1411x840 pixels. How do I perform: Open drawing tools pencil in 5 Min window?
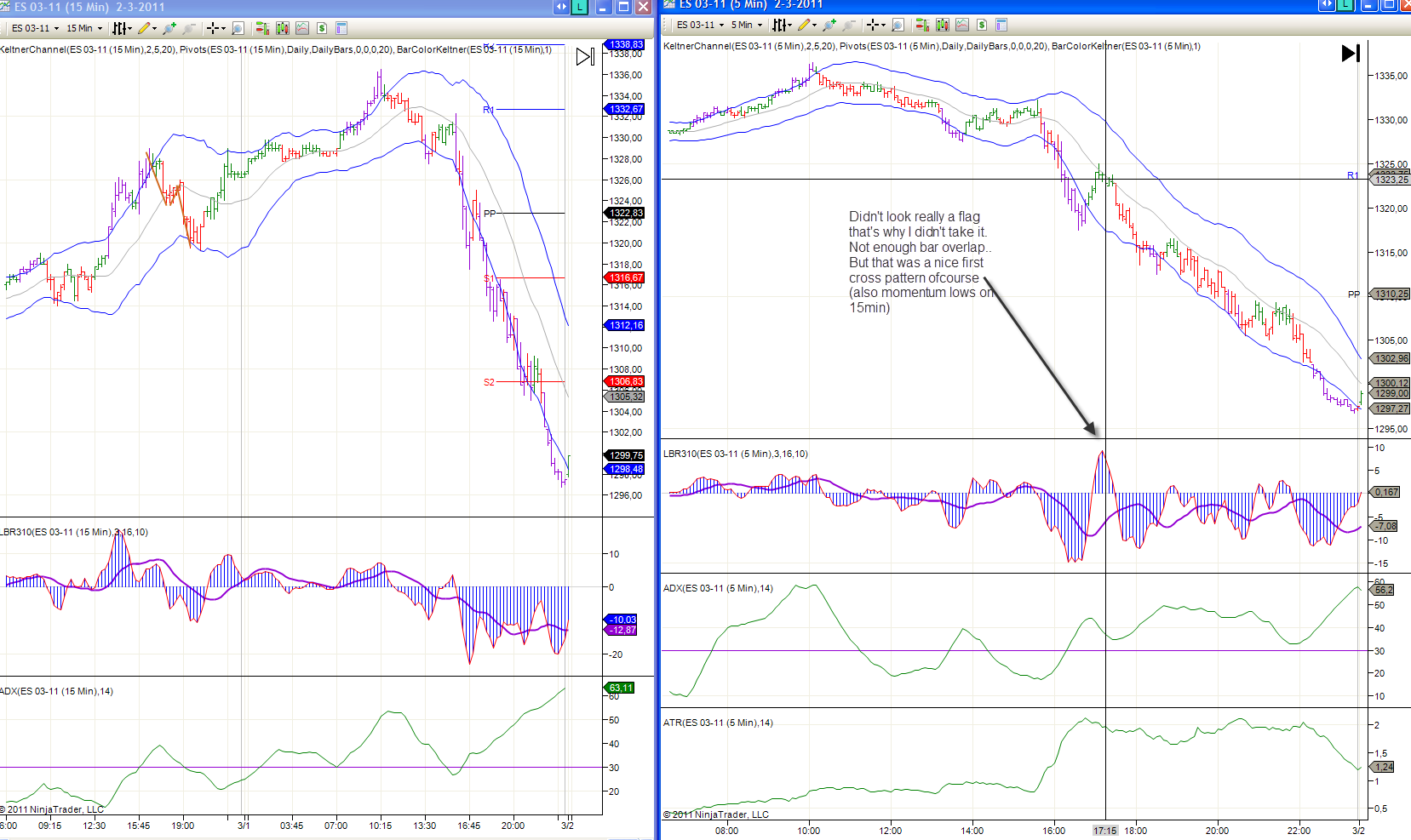pyautogui.click(x=806, y=25)
